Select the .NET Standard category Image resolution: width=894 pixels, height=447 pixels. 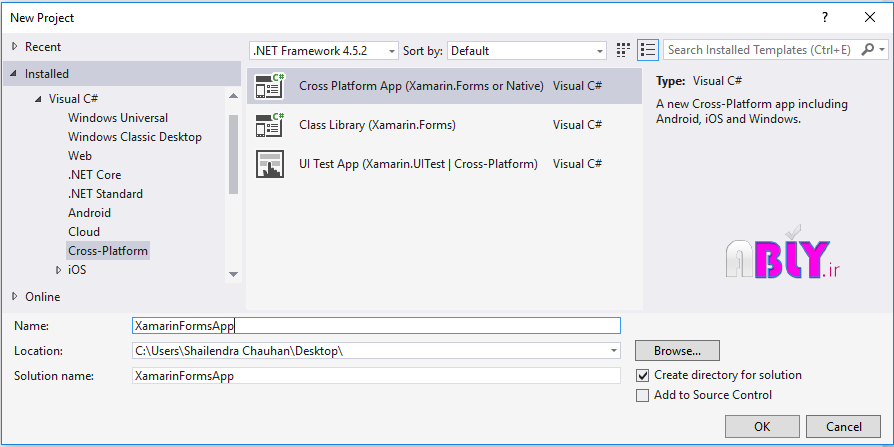coord(105,194)
